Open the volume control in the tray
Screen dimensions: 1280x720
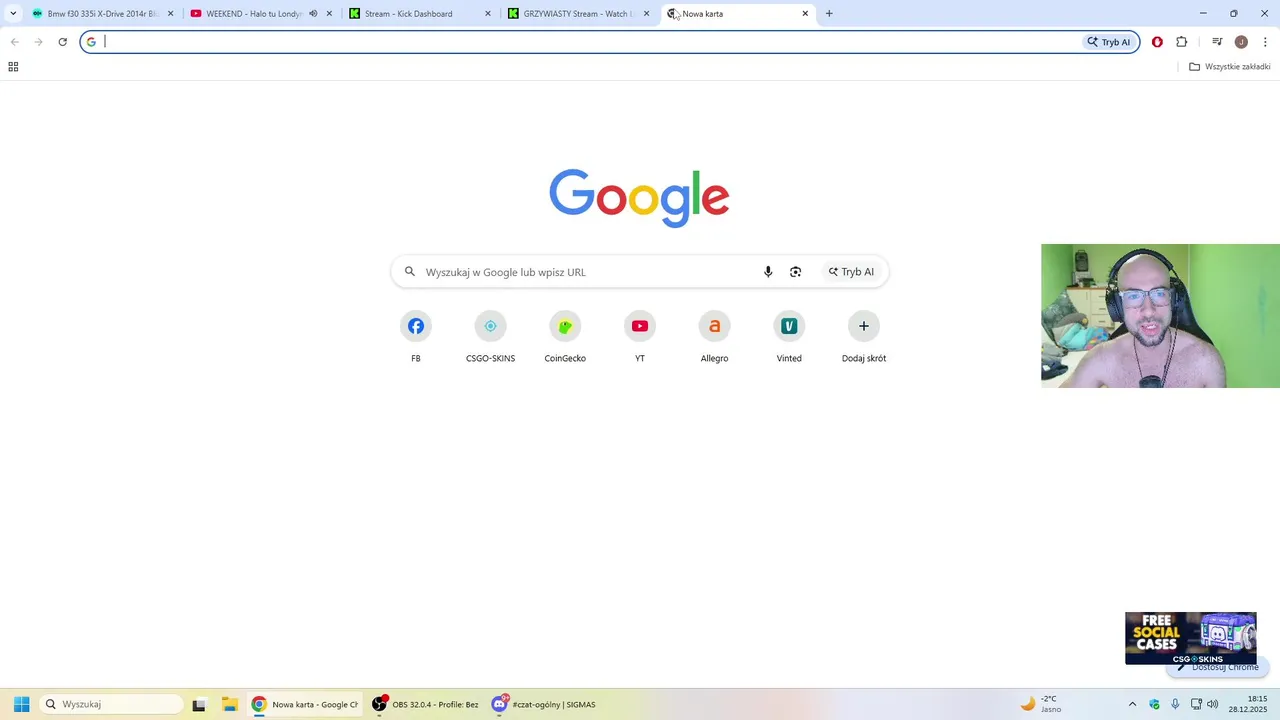[x=1213, y=704]
